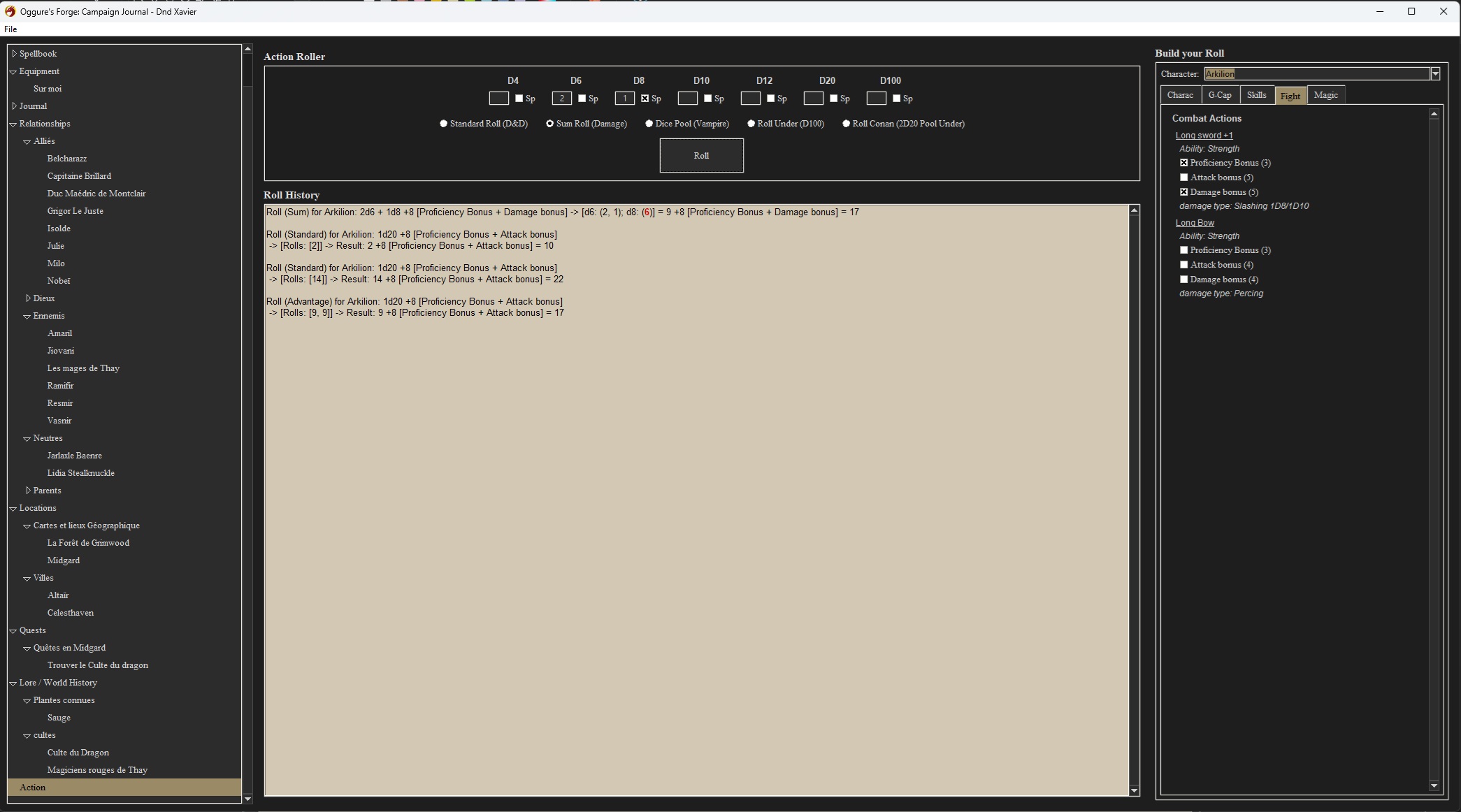Click Roll History scroll-up arrow
The height and width of the screenshot is (812, 1461).
pyautogui.click(x=1134, y=210)
